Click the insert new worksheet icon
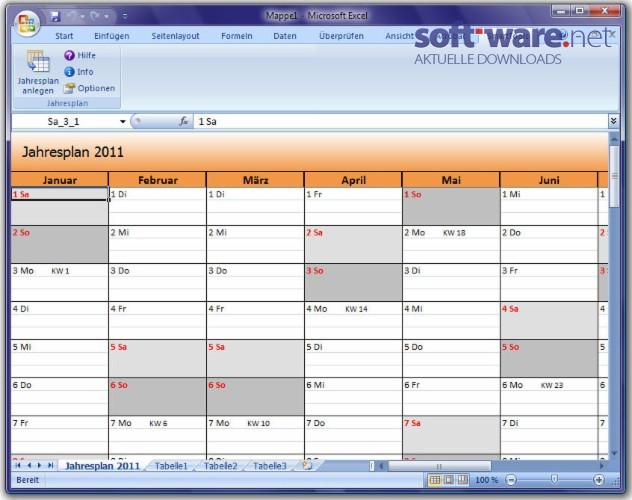632x500 pixels. (x=307, y=466)
